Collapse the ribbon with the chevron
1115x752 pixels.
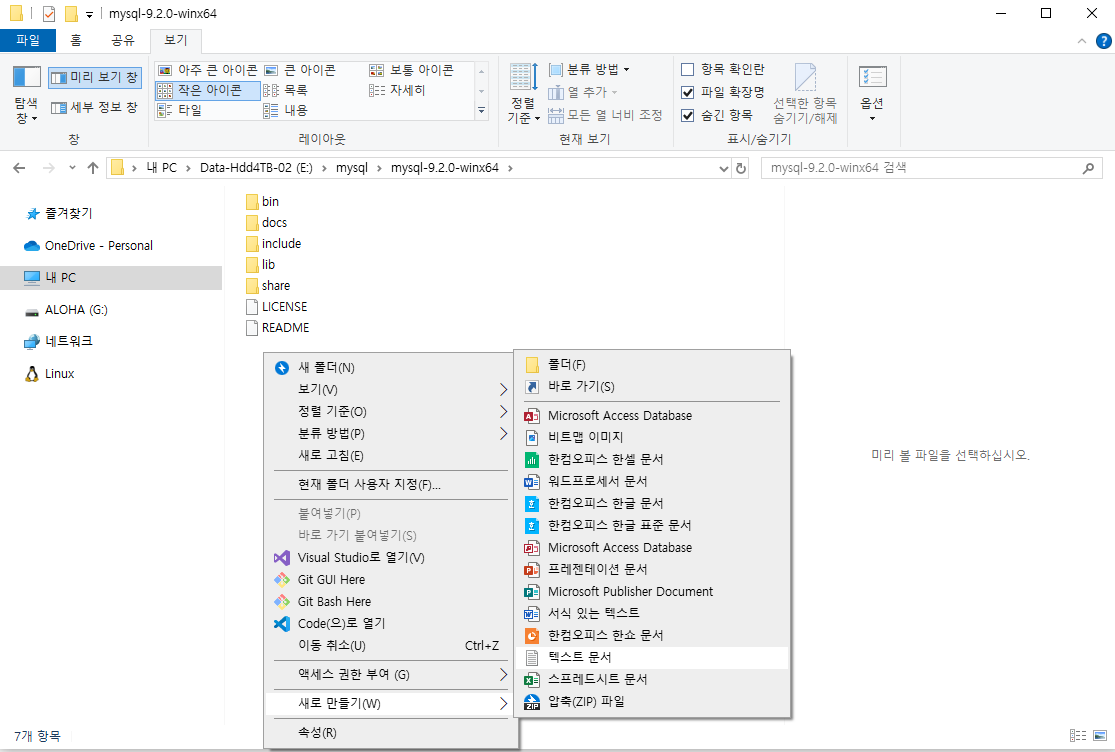coord(1082,41)
